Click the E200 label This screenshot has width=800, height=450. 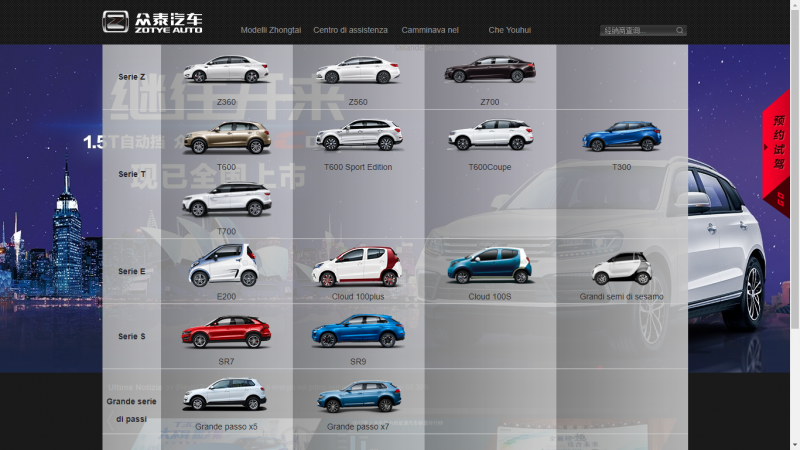(226, 296)
